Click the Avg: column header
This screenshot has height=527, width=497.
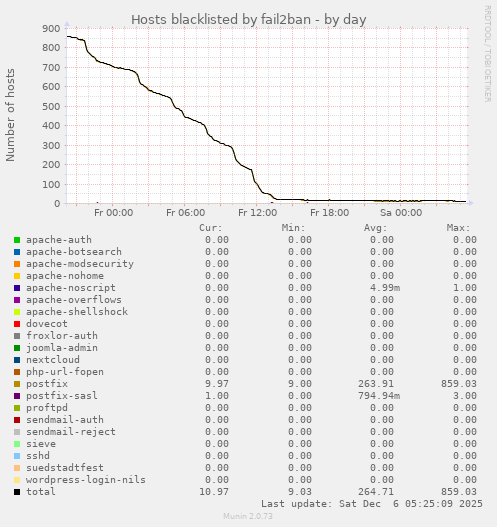click(376, 228)
